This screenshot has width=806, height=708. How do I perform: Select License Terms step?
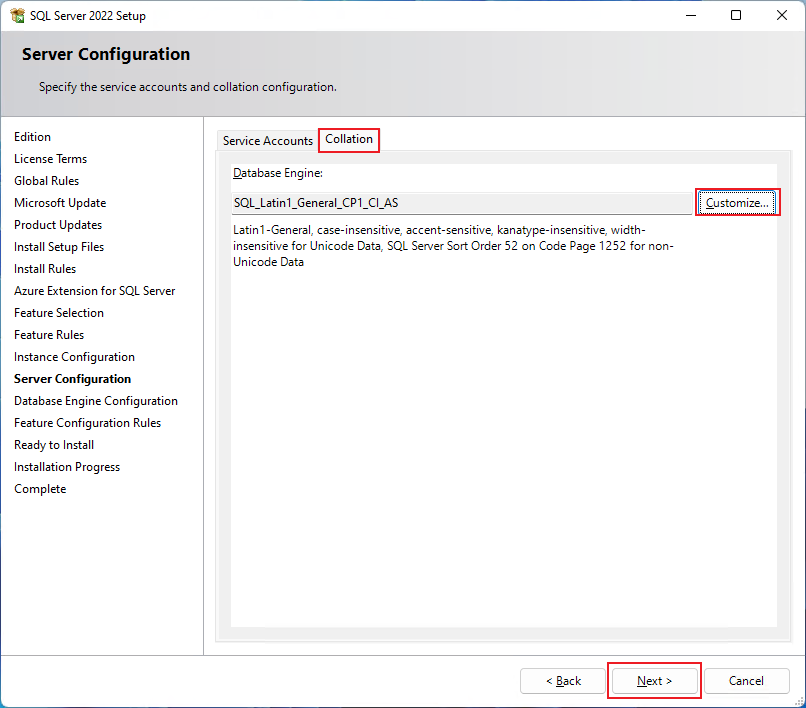[x=50, y=159]
